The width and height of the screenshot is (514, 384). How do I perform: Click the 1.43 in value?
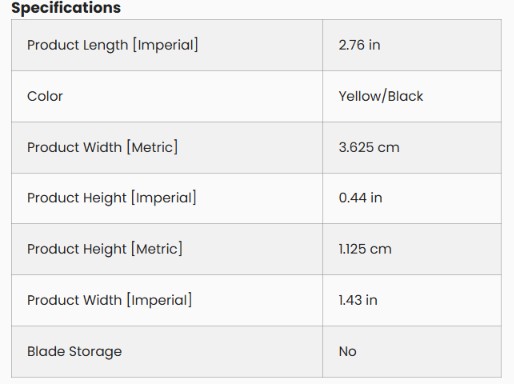[x=358, y=300]
